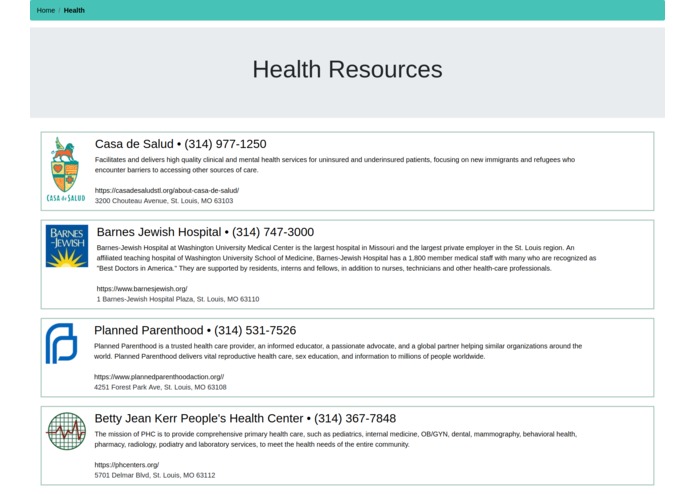Go to Home in the breadcrumb
Screen dimensions: 695x494
pyautogui.click(x=46, y=10)
